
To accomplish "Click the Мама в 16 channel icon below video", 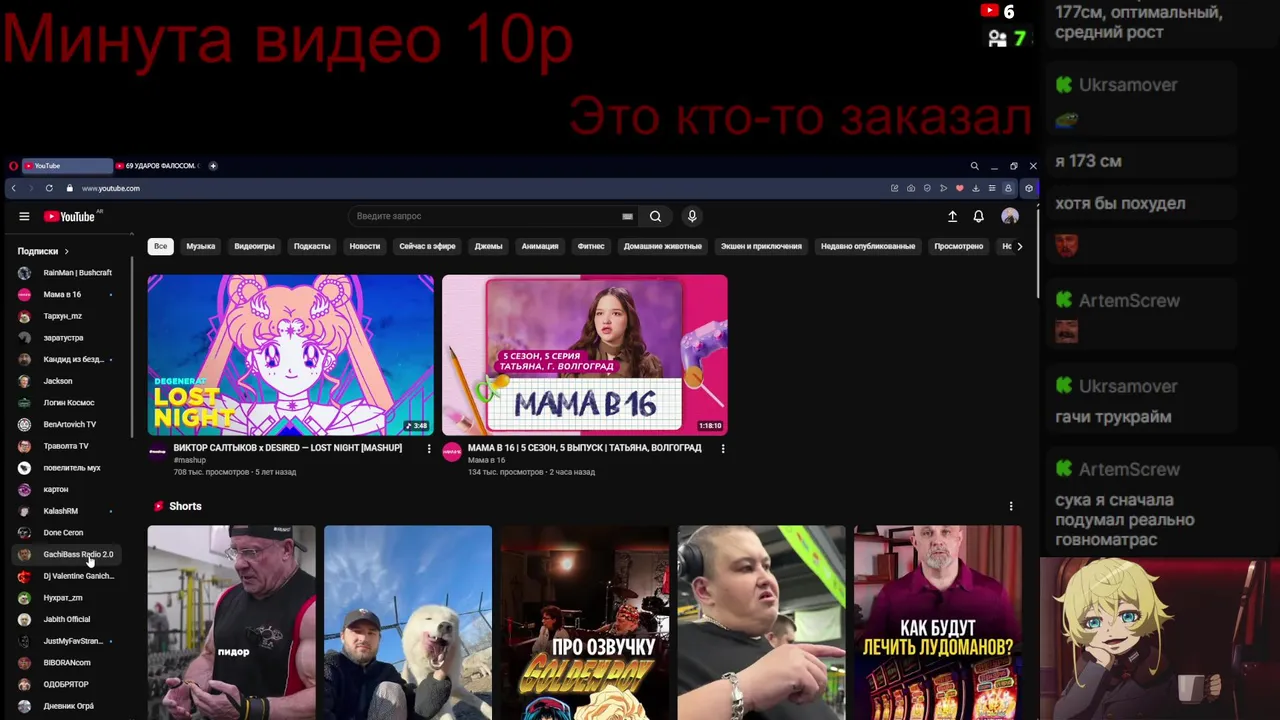I will point(452,452).
